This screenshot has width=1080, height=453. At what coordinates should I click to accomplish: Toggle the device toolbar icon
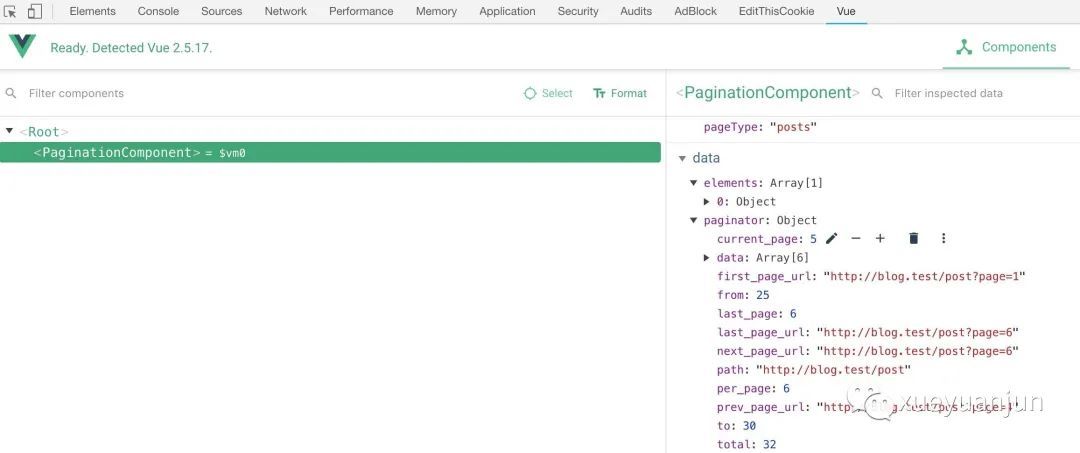pos(35,11)
